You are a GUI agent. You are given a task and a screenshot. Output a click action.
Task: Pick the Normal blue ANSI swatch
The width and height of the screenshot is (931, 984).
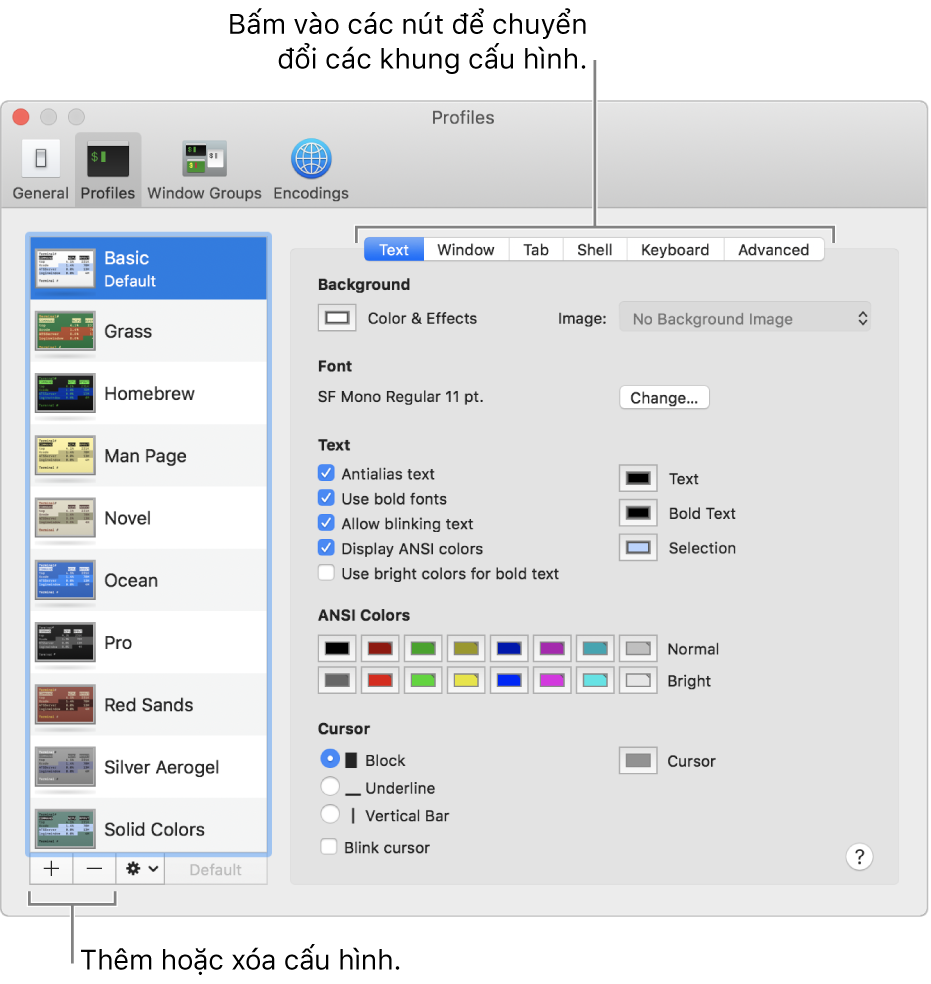509,648
